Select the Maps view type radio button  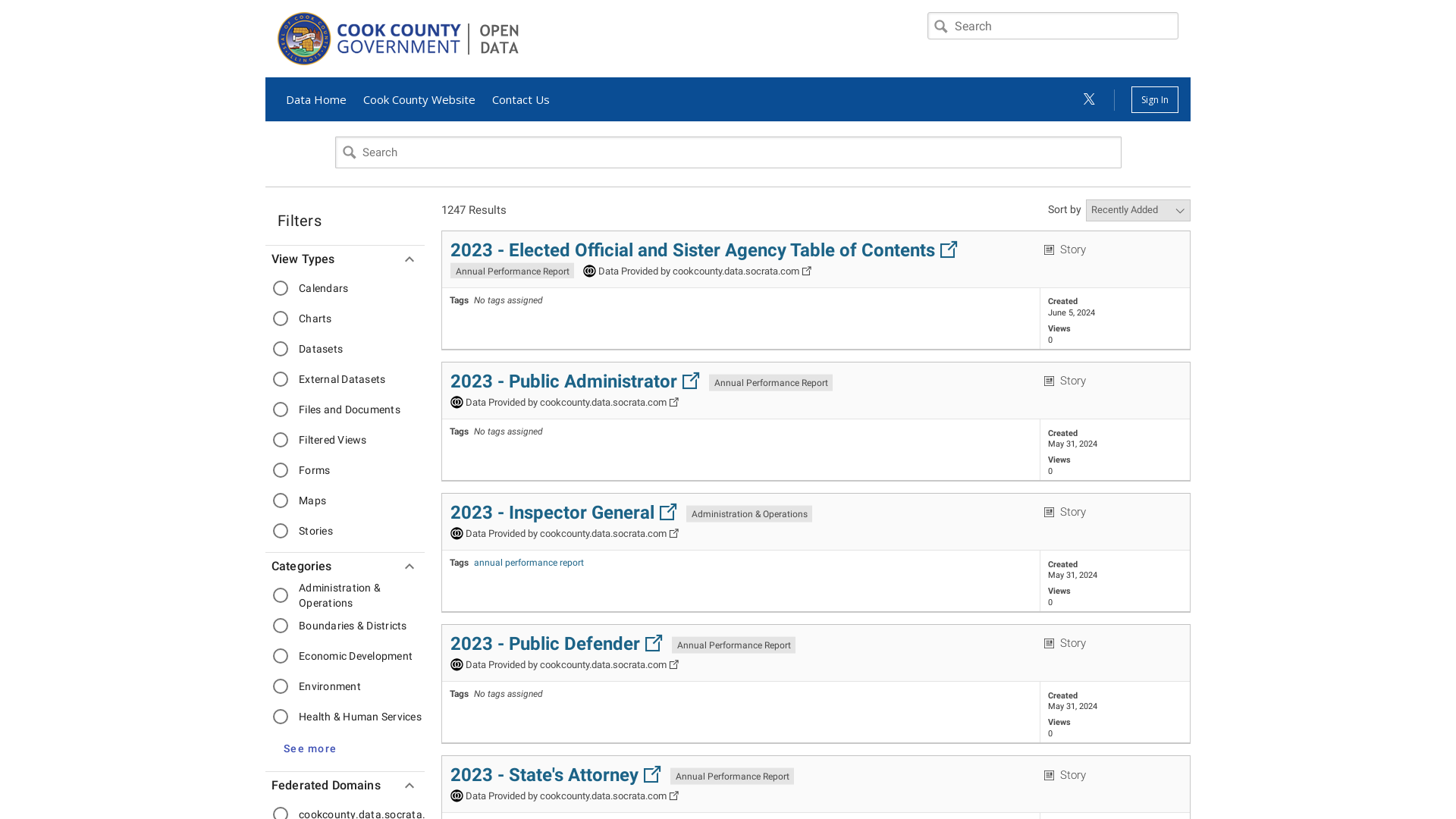281,500
